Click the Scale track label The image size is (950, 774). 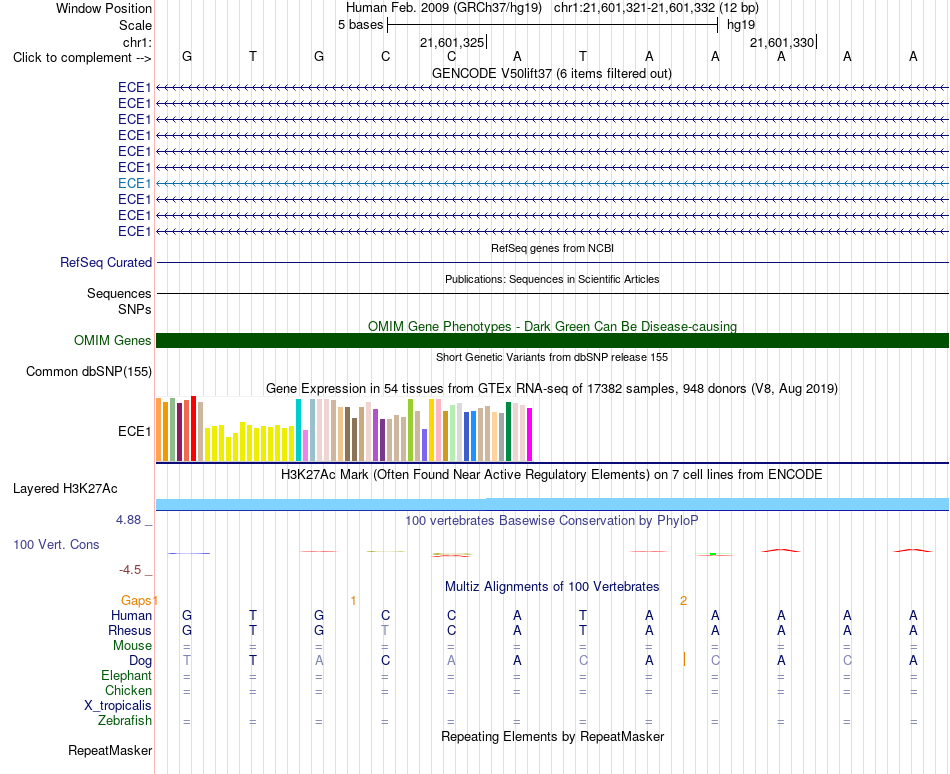[135, 25]
